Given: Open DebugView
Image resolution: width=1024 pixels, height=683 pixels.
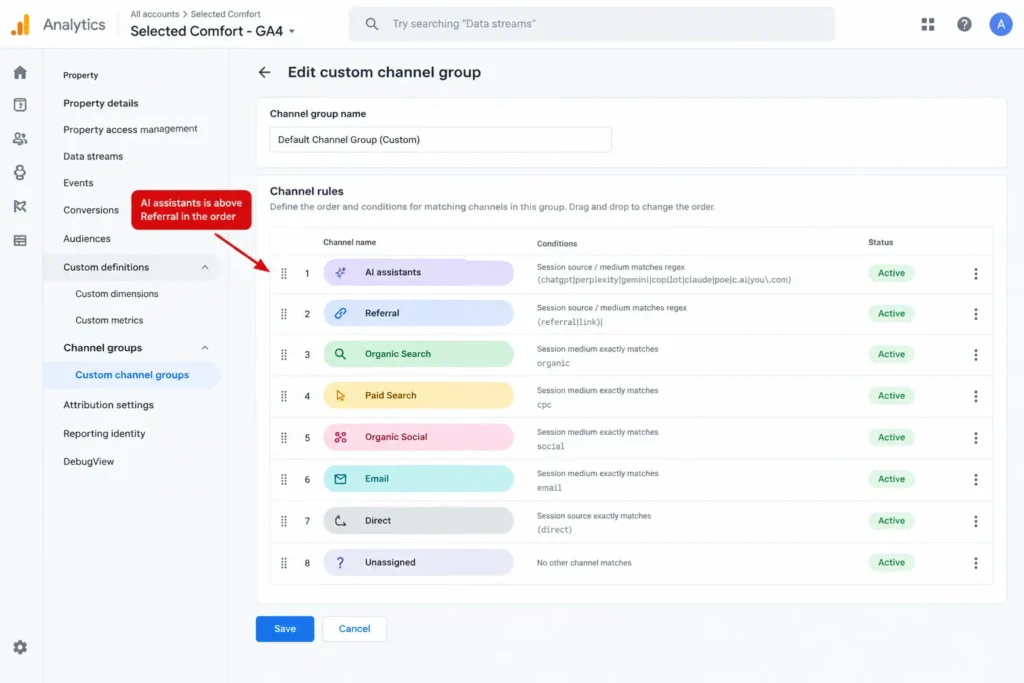Looking at the screenshot, I should coord(88,462).
